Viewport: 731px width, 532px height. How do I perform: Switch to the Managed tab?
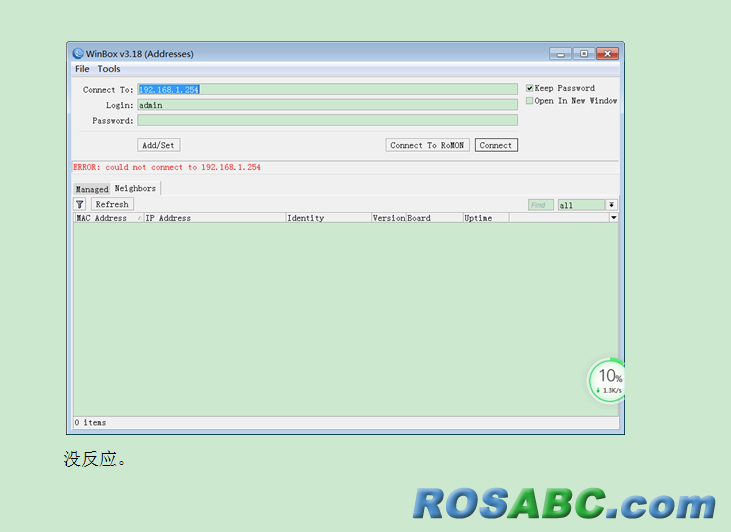tap(92, 189)
